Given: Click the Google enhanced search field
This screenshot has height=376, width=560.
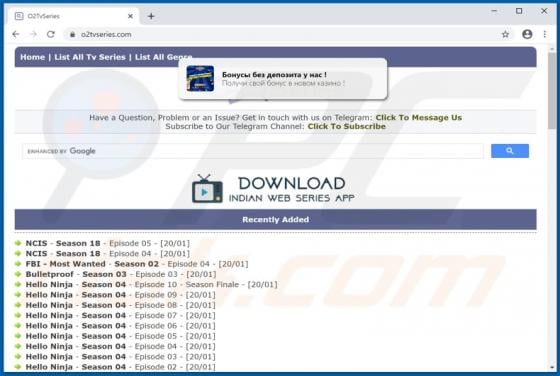Looking at the screenshot, I should [x=252, y=151].
